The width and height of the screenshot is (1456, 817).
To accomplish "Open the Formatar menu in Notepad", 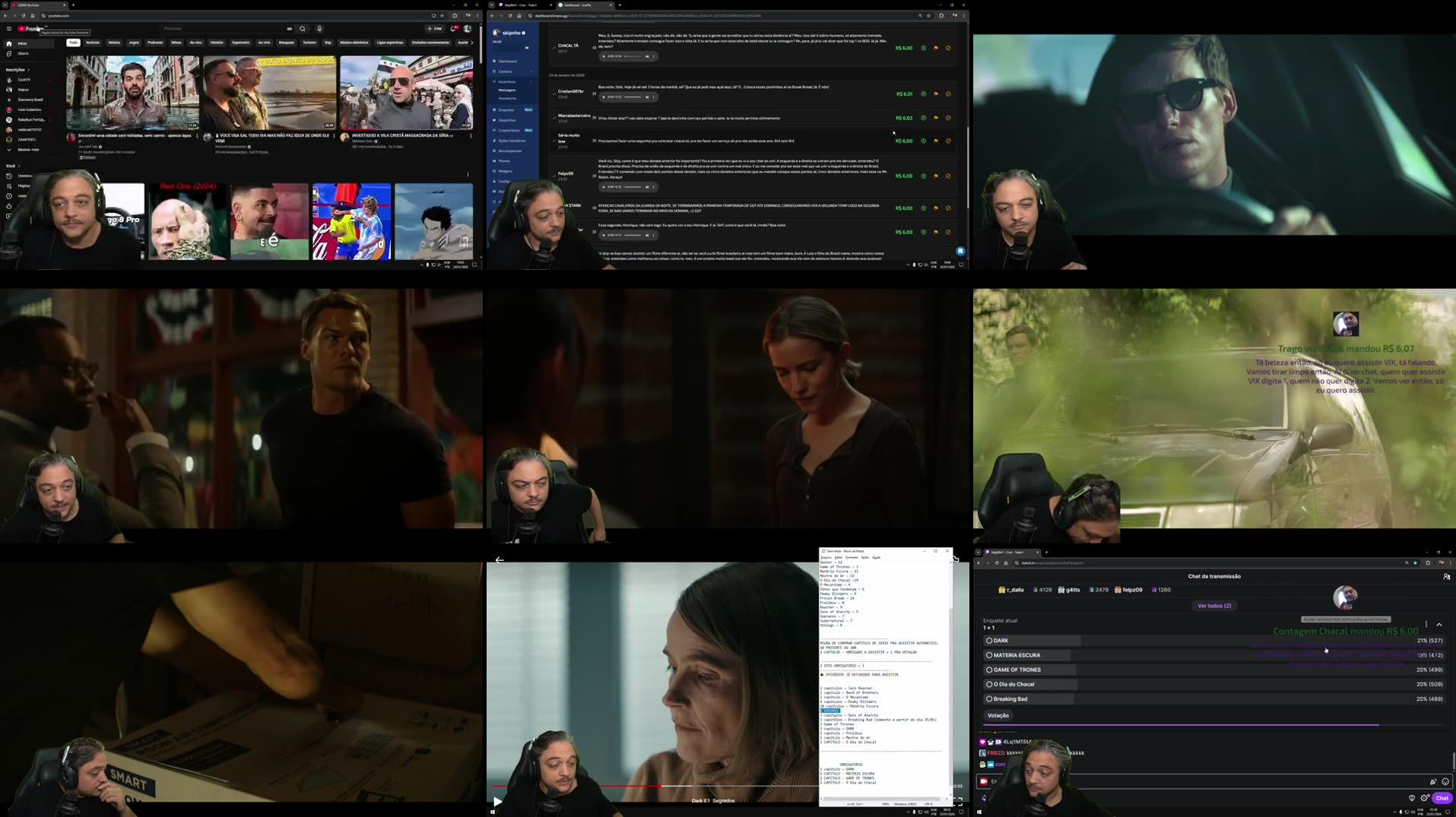I will point(852,558).
